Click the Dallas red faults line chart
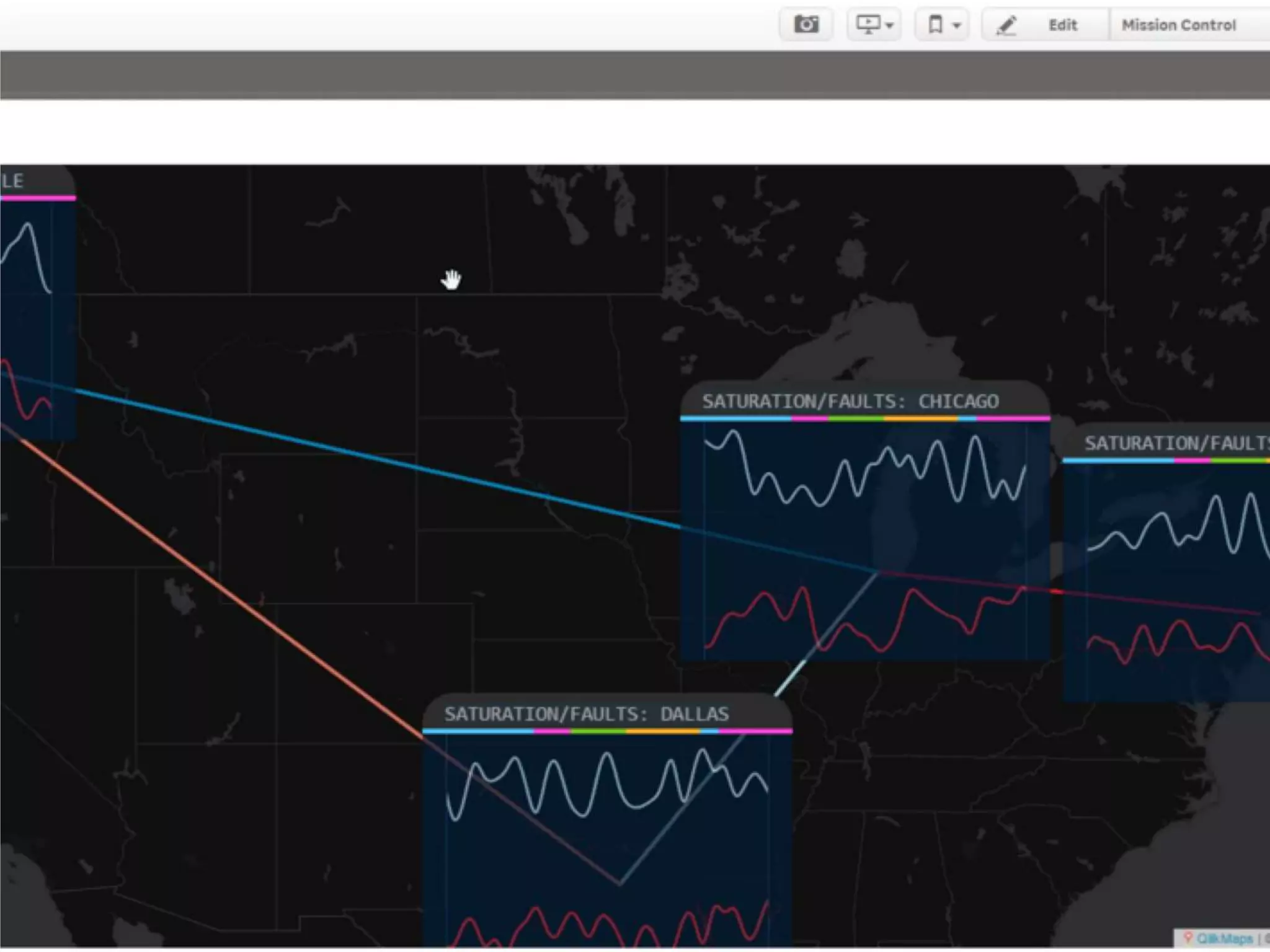Image resolution: width=1270 pixels, height=952 pixels. (x=607, y=925)
